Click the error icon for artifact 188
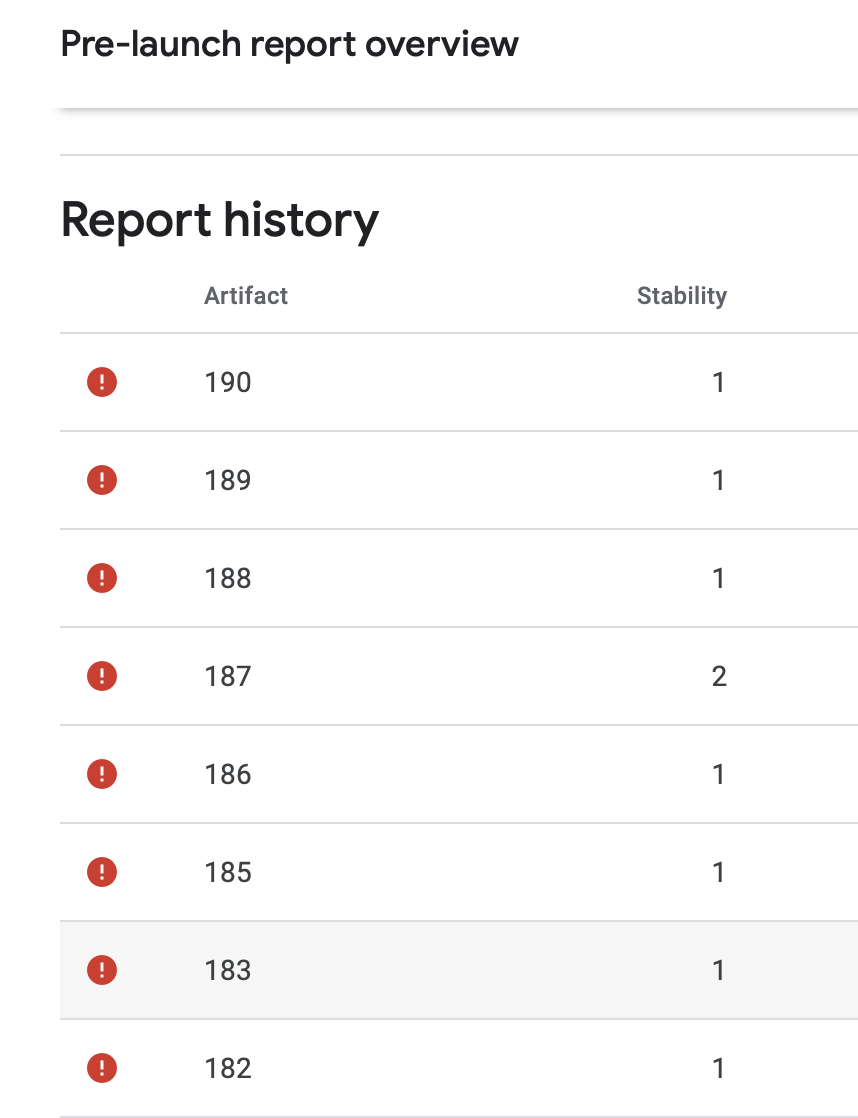Viewport: 858px width, 1118px height. [101, 578]
